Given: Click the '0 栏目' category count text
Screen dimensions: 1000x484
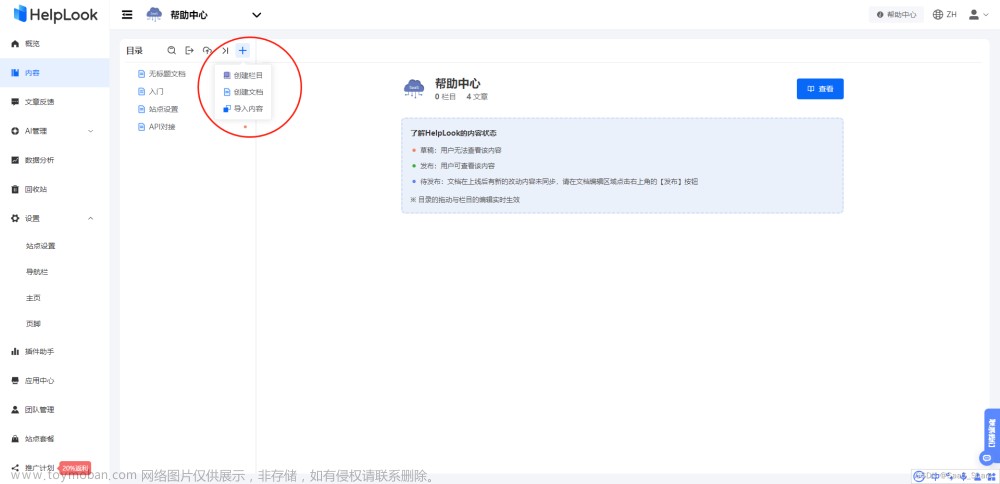Looking at the screenshot, I should [x=445, y=97].
